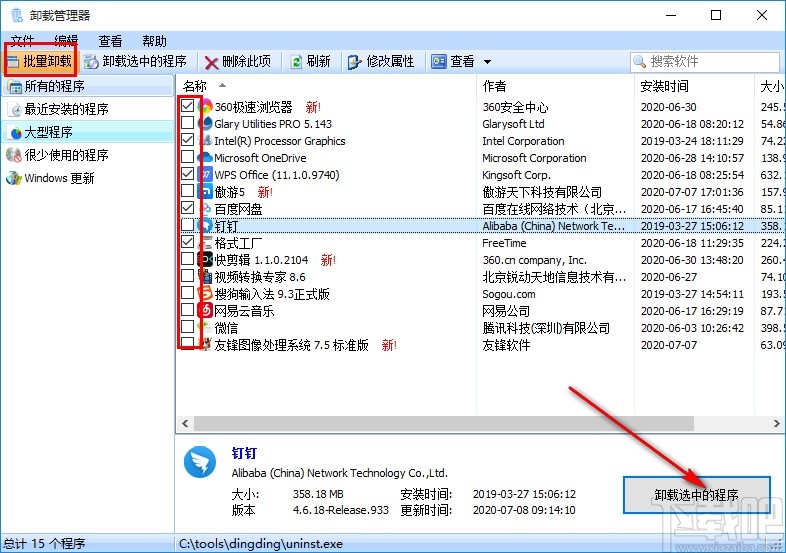The width and height of the screenshot is (786, 553).
Task: Check the Glary Utilities PRO checkbox
Action: coord(187,123)
